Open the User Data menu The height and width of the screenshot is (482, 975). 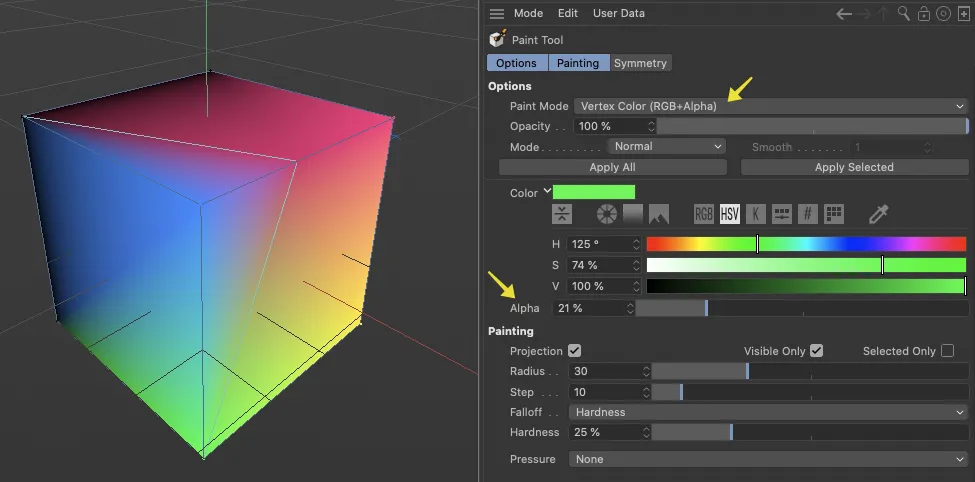[x=618, y=14]
